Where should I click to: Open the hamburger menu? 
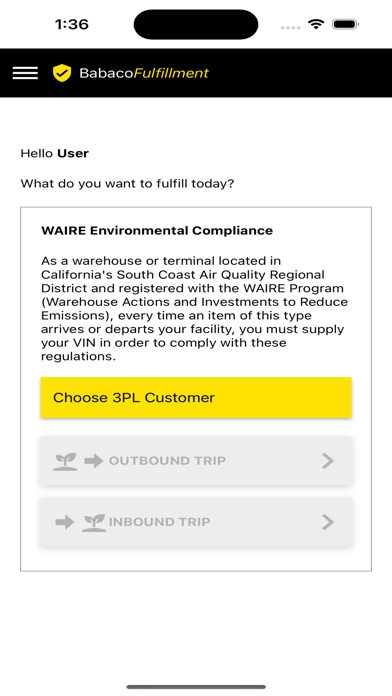click(25, 73)
